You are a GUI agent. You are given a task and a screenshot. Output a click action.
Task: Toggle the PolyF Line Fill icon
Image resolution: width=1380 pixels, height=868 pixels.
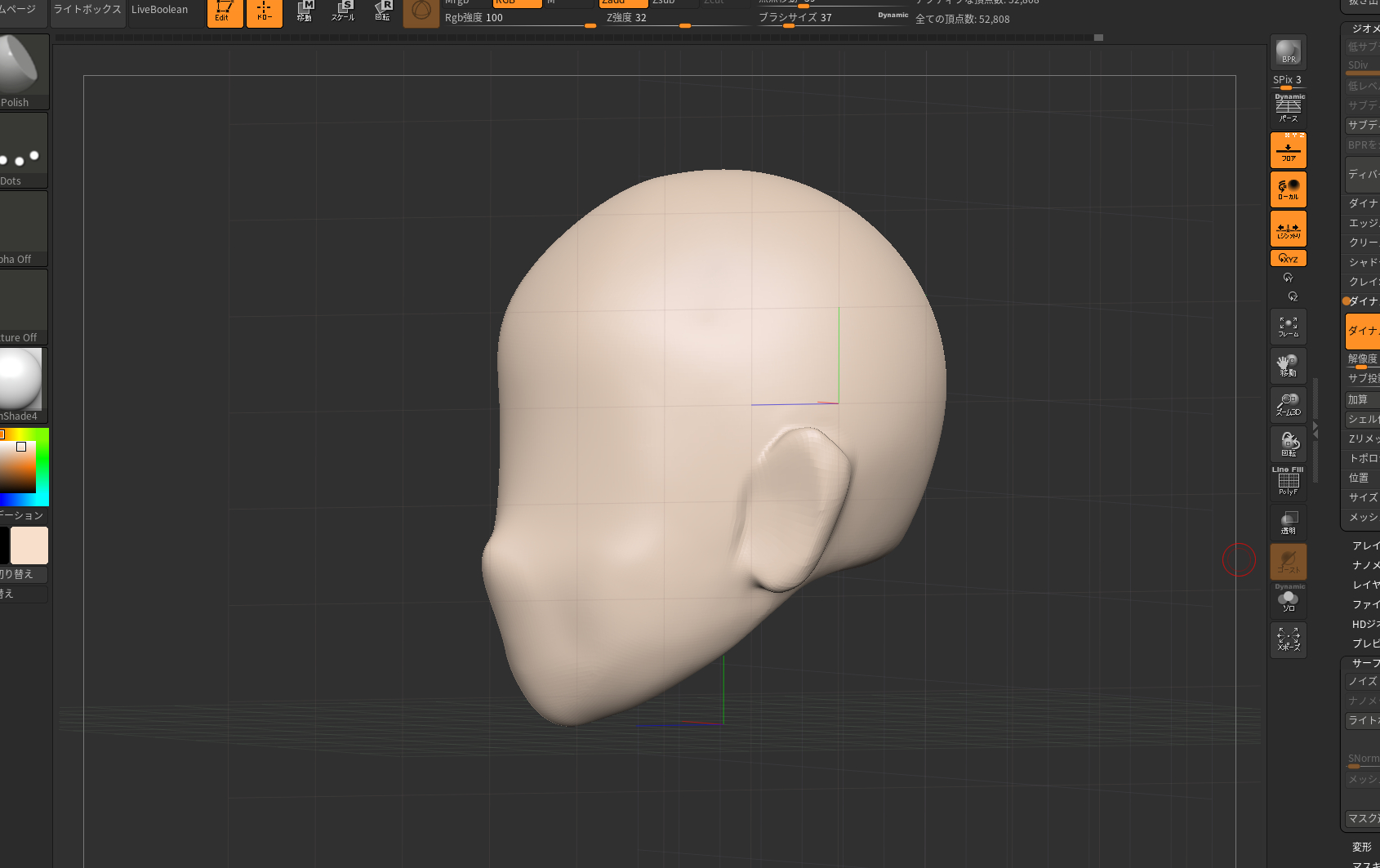pos(1289,482)
